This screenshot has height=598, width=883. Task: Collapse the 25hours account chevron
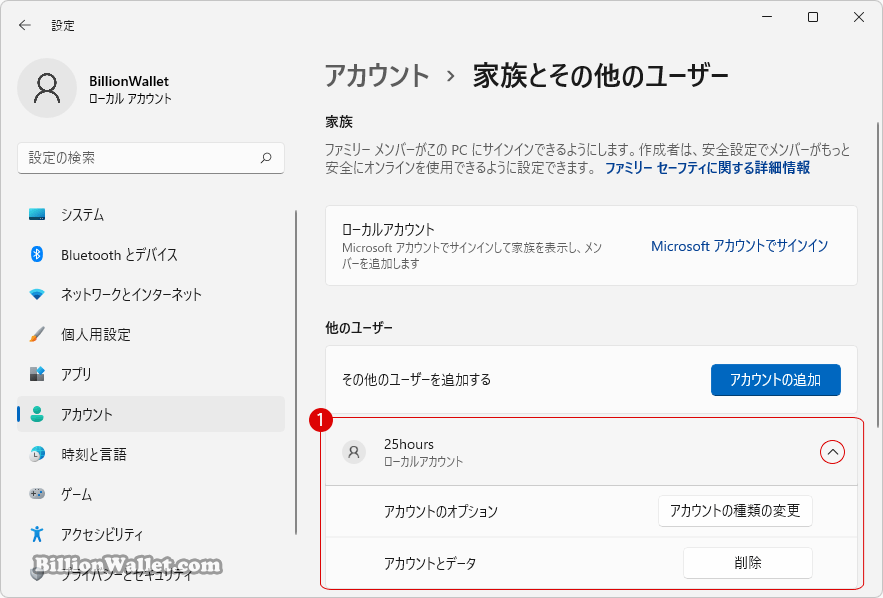(x=832, y=452)
